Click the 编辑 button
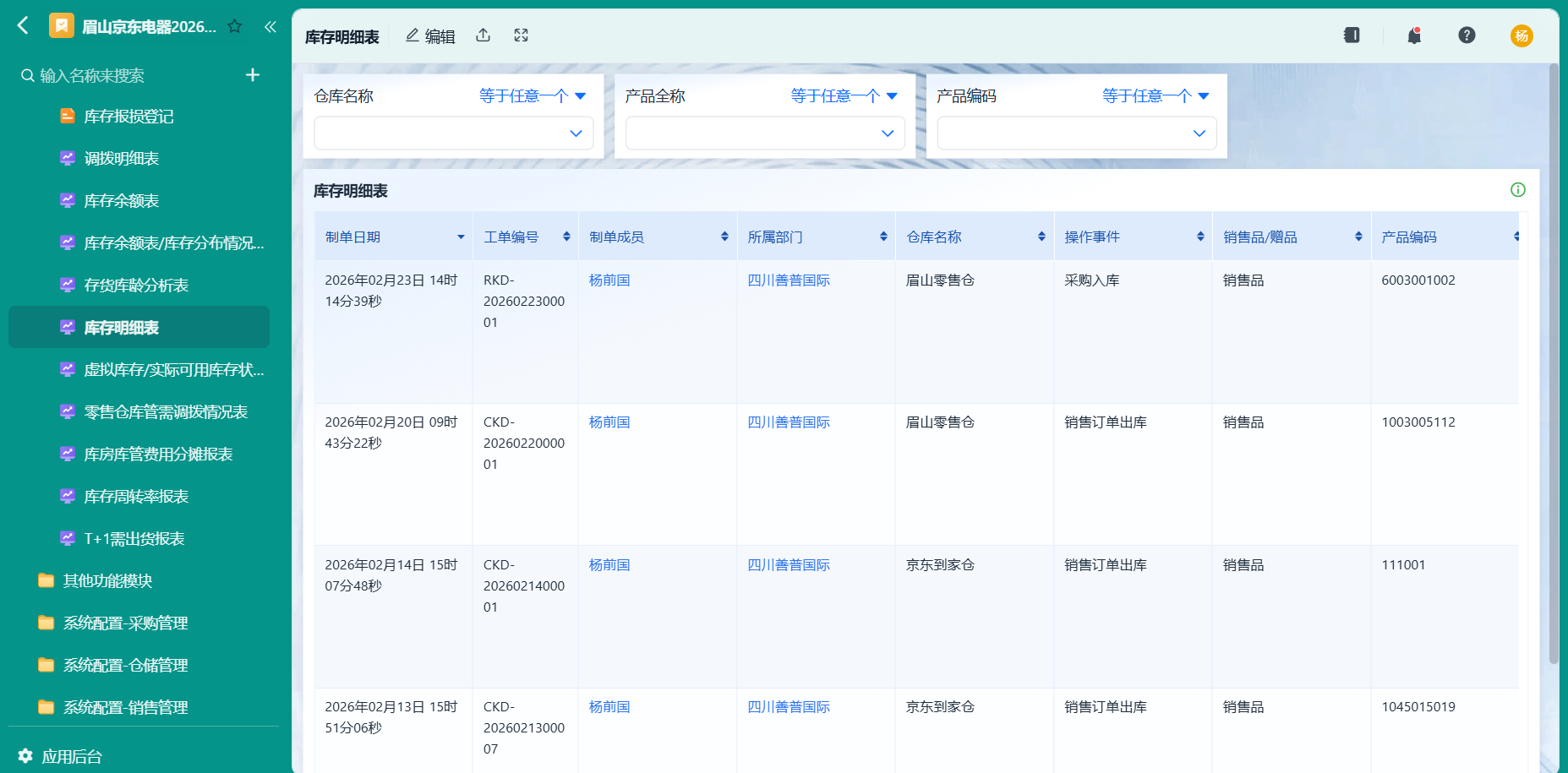The image size is (1568, 773). pyautogui.click(x=430, y=36)
